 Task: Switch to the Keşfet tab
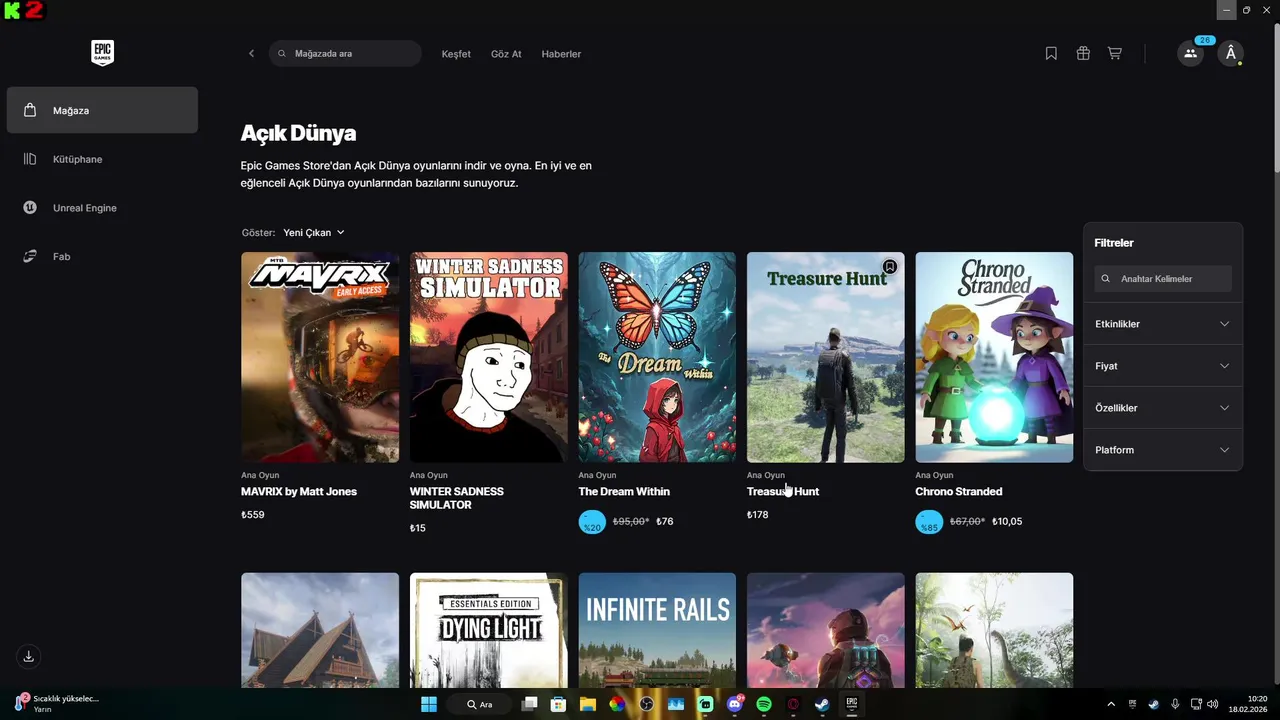[456, 54]
